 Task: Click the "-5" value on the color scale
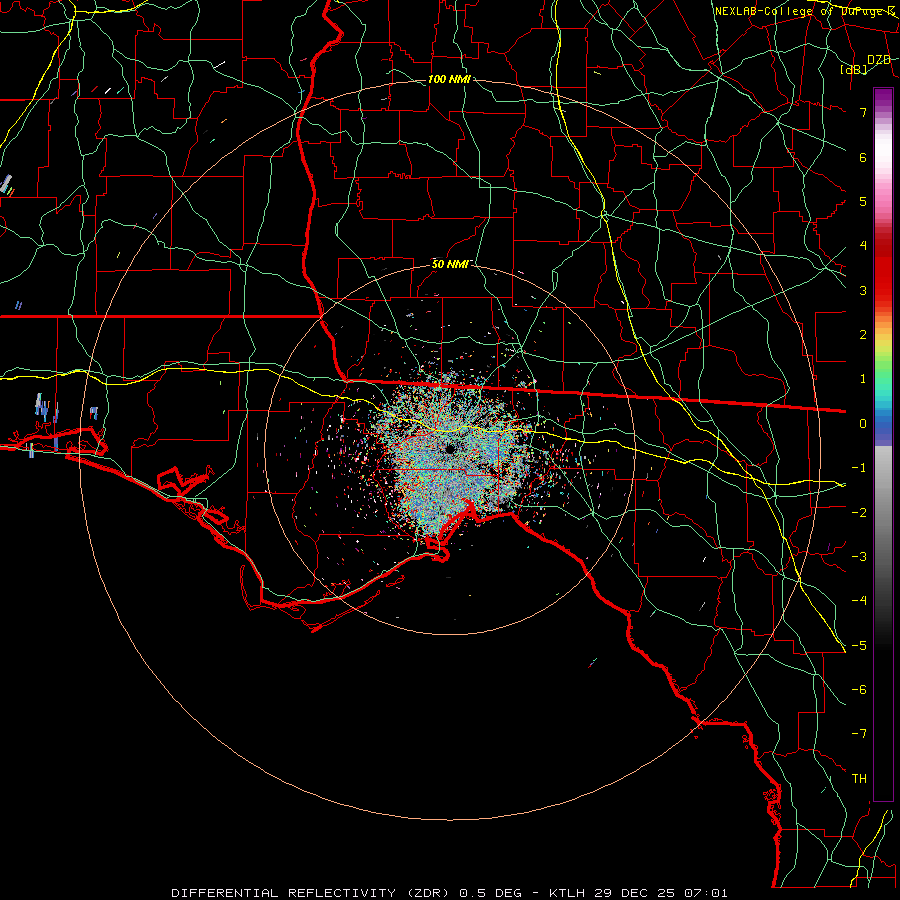click(859, 645)
